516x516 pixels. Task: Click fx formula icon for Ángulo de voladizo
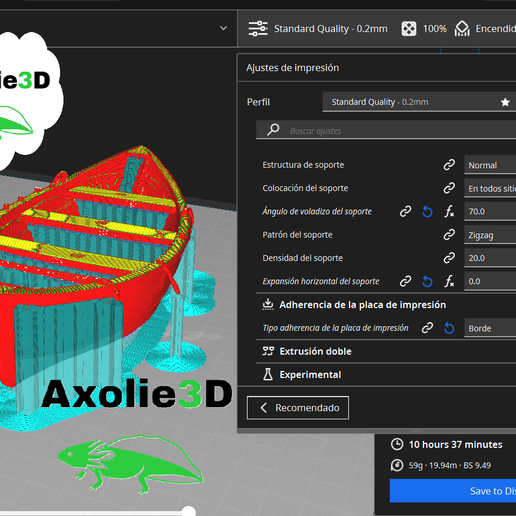click(449, 212)
